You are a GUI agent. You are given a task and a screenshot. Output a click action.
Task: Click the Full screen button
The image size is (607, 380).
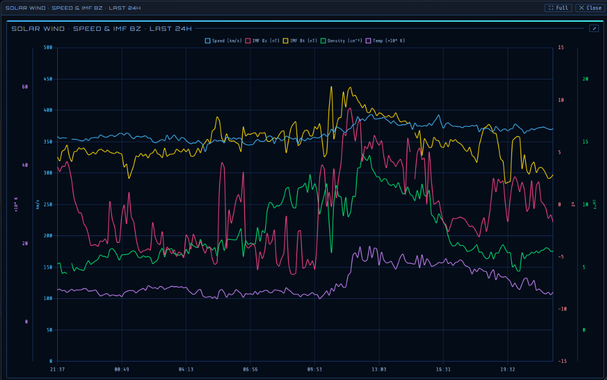[558, 8]
